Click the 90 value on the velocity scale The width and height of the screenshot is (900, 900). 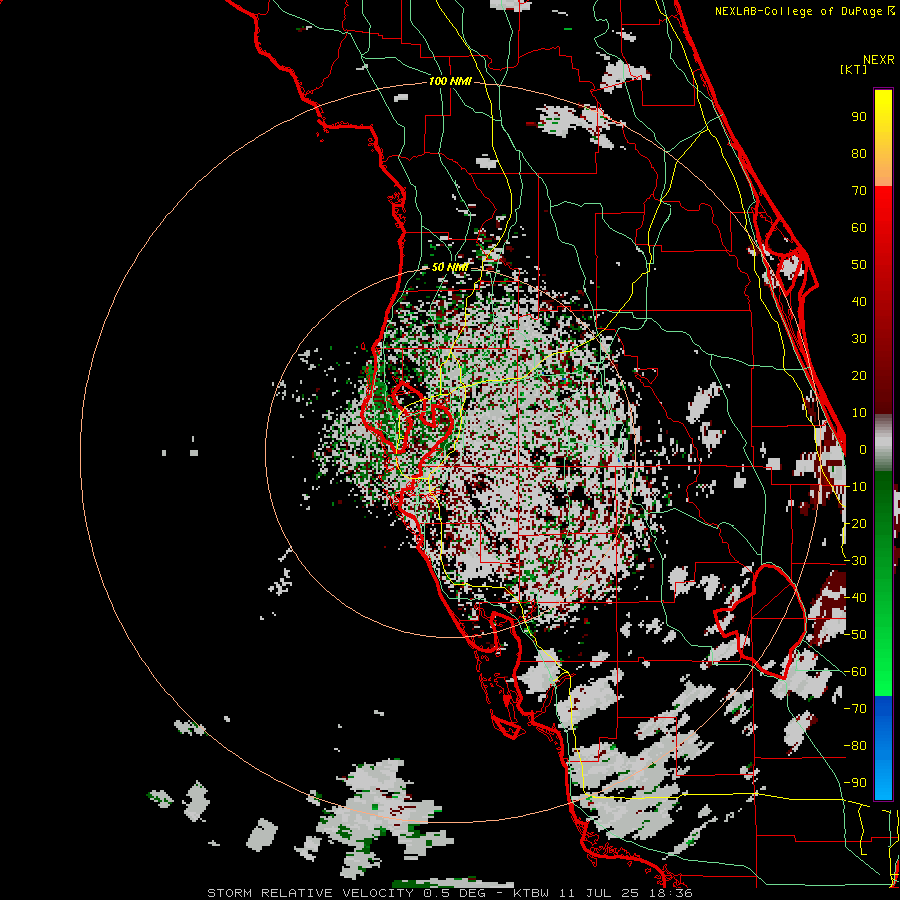[x=859, y=117]
